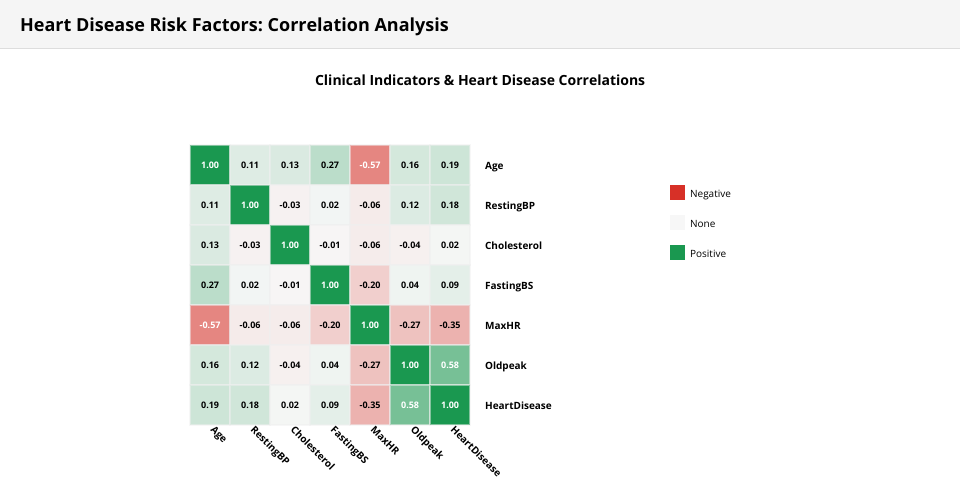The image size is (960, 500).
Task: Click the Age and MaxHR cell showing -0.57
Action: pyautogui.click(x=370, y=165)
